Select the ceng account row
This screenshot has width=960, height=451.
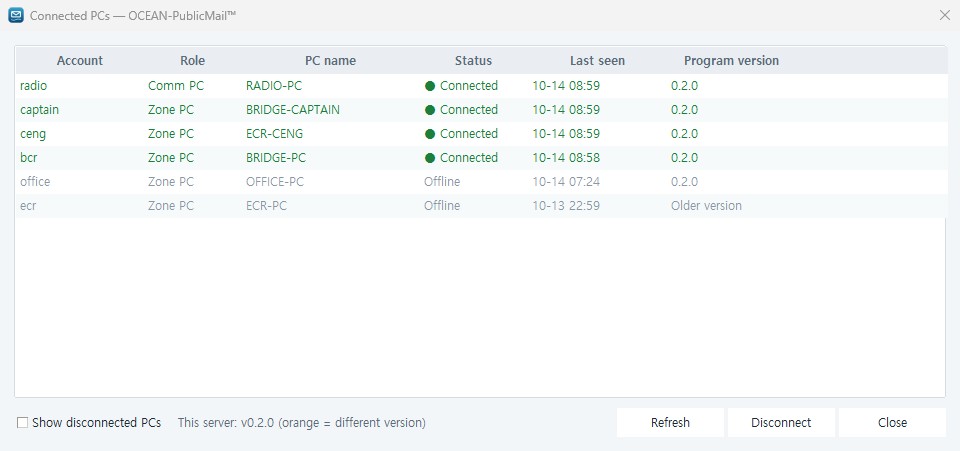(481, 133)
